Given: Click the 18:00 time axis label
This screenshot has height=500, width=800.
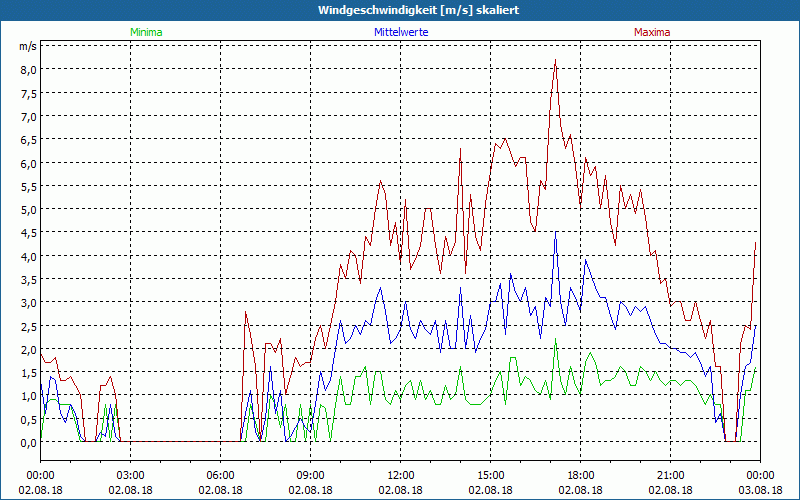Looking at the screenshot, I should tap(581, 476).
